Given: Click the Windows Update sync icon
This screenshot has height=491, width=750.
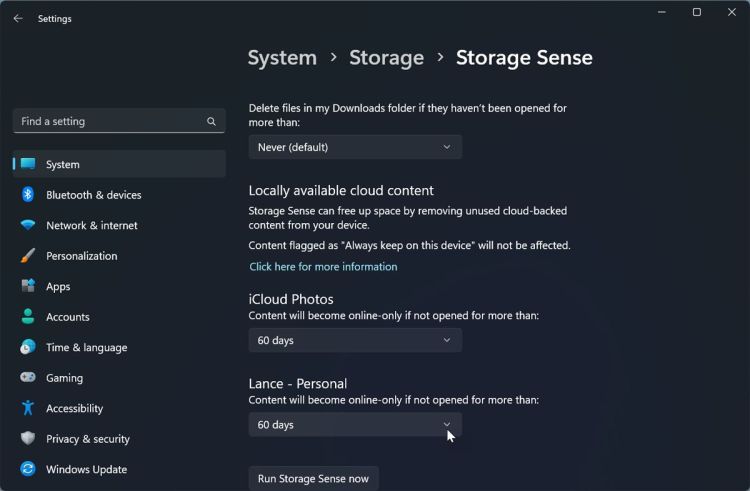Looking at the screenshot, I should tap(28, 469).
